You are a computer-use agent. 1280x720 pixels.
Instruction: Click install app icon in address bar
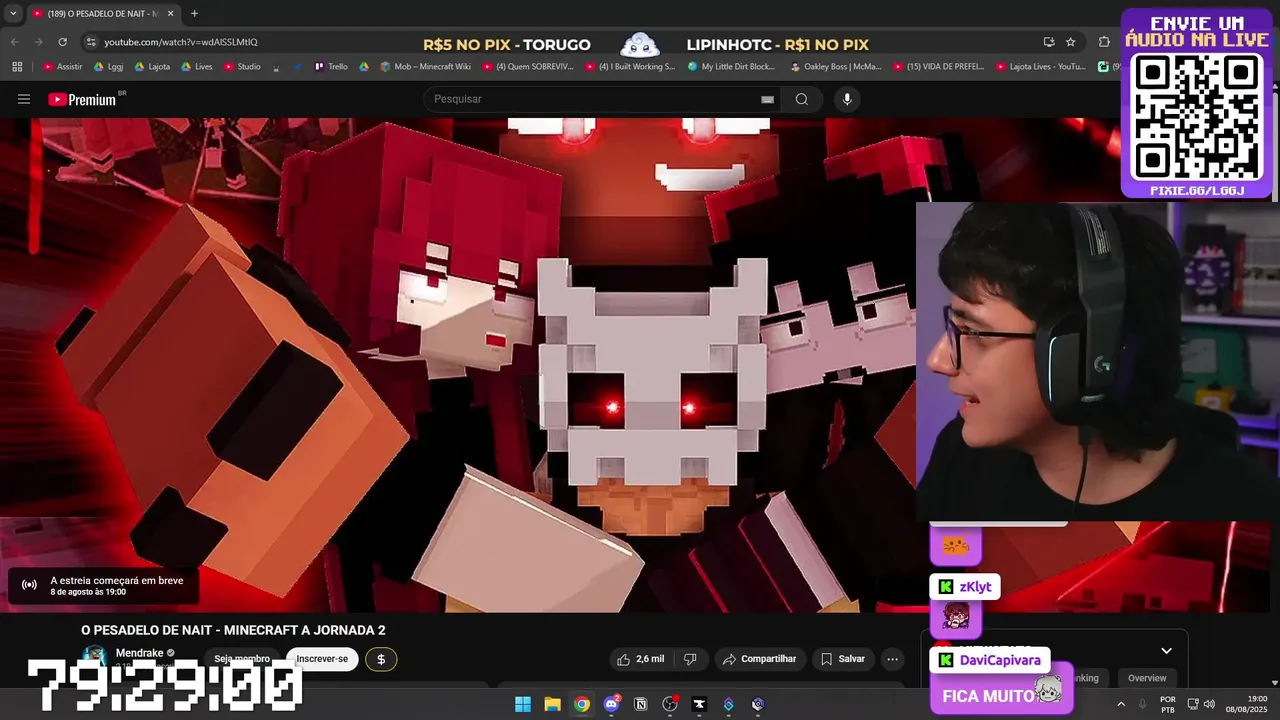[x=1048, y=42]
